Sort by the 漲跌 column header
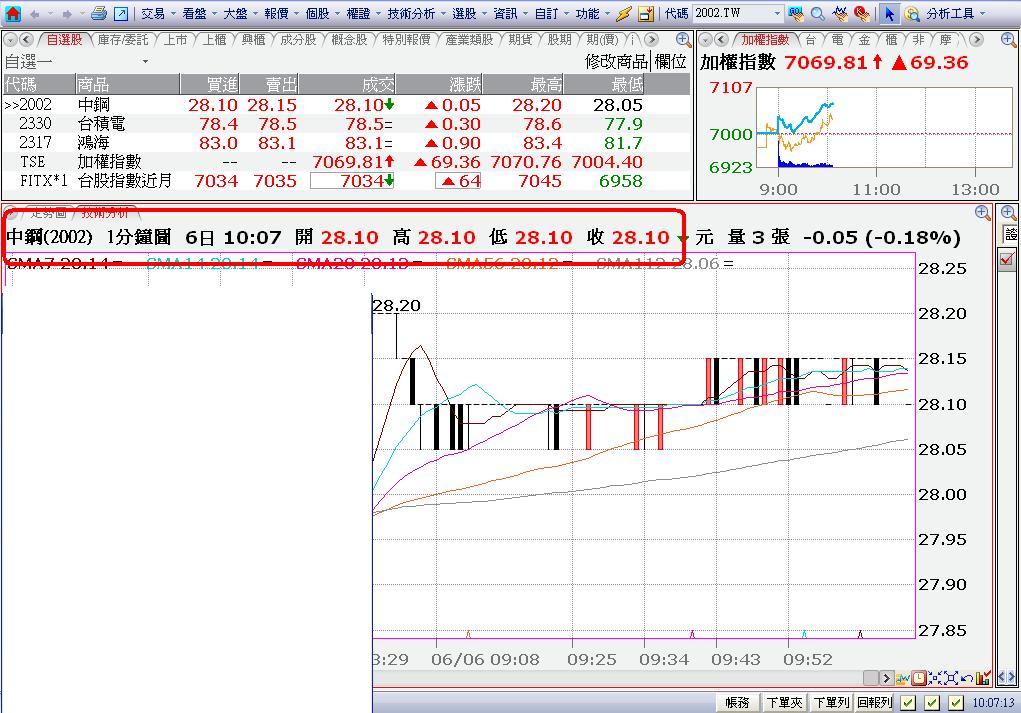This screenshot has height=713, width=1021. click(440, 84)
